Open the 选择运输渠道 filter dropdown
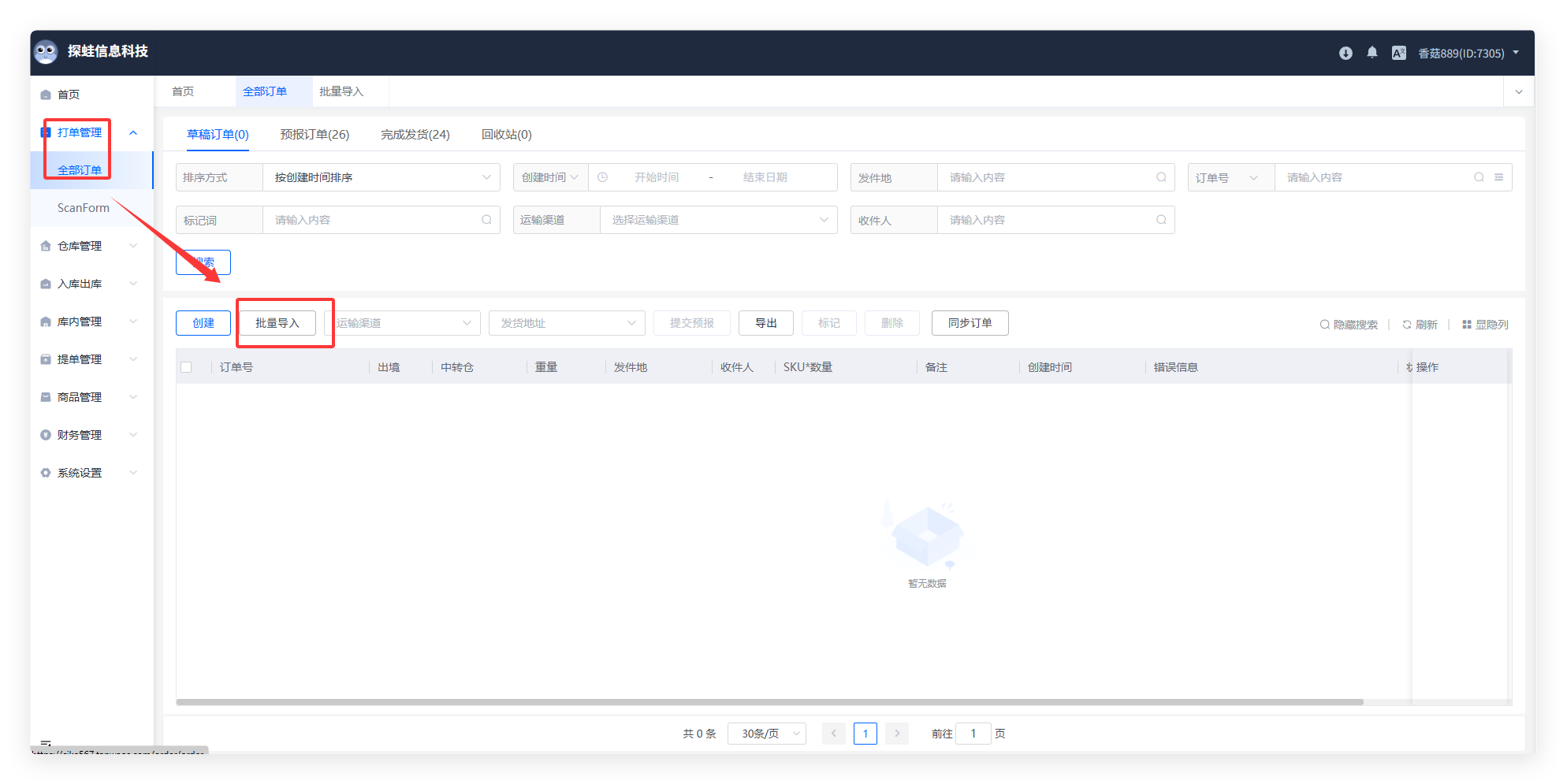Viewport: 1567px width, 784px height. pos(718,220)
